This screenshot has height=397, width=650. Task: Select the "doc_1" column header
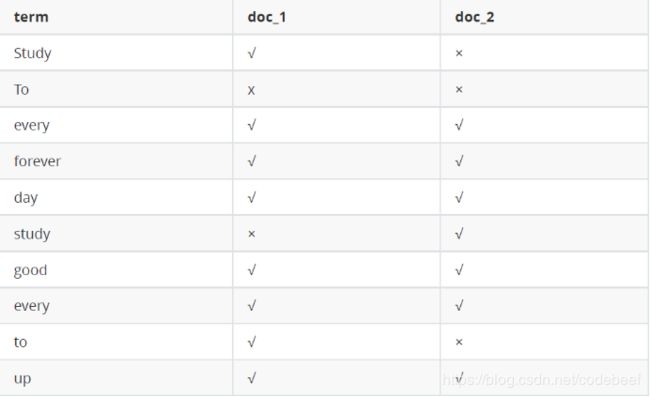coord(267,17)
